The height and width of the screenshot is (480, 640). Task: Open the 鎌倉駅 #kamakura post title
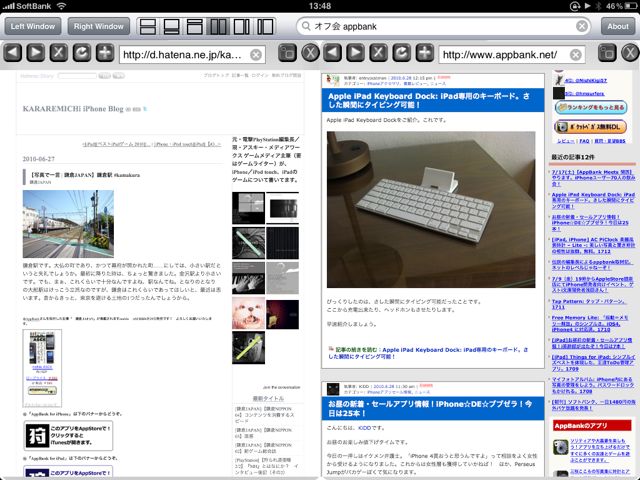[x=85, y=175]
